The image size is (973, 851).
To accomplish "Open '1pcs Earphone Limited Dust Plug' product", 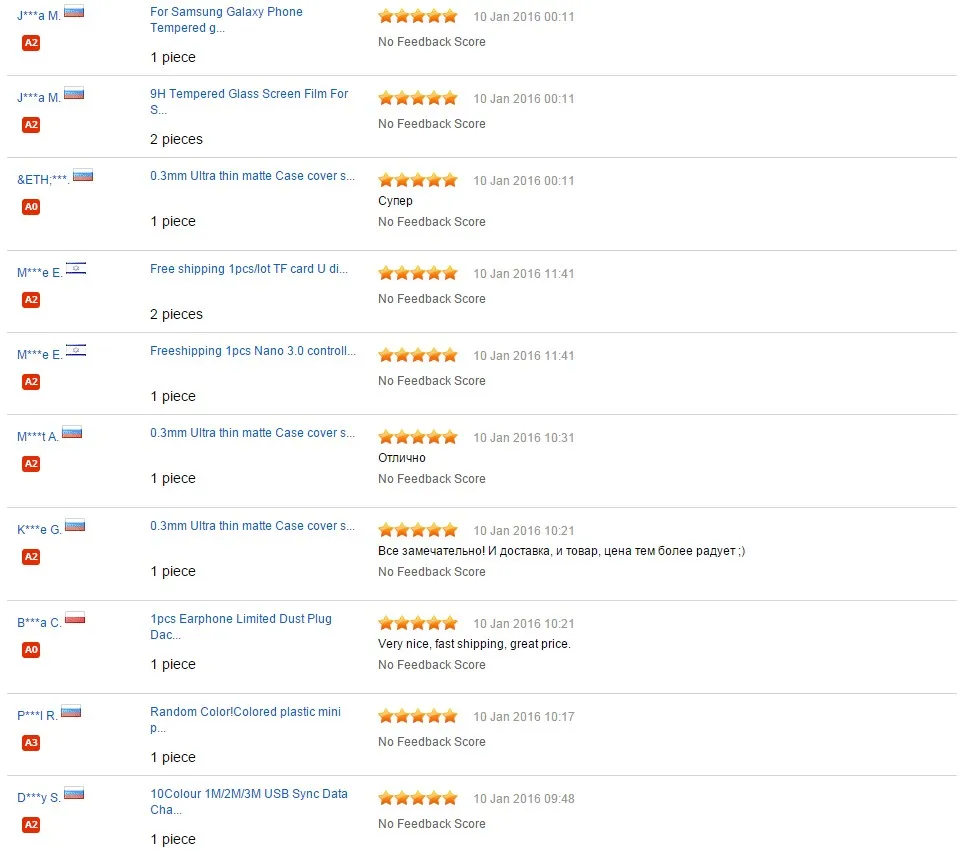I will point(241,627).
